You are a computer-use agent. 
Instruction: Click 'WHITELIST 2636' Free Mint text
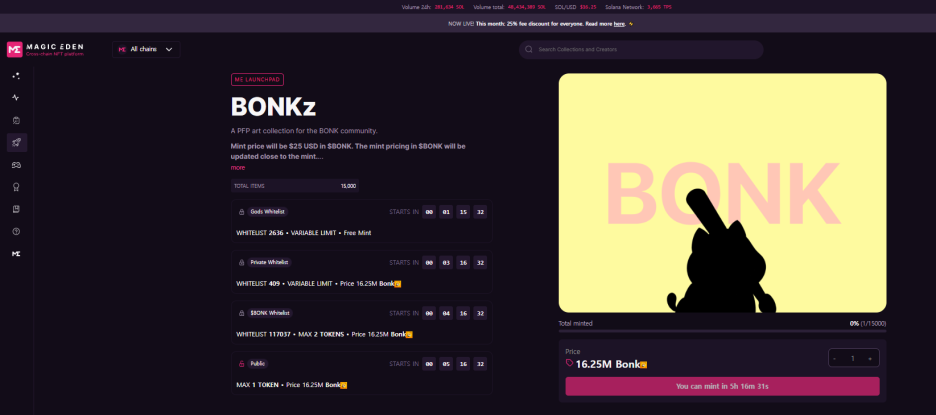[x=303, y=233]
